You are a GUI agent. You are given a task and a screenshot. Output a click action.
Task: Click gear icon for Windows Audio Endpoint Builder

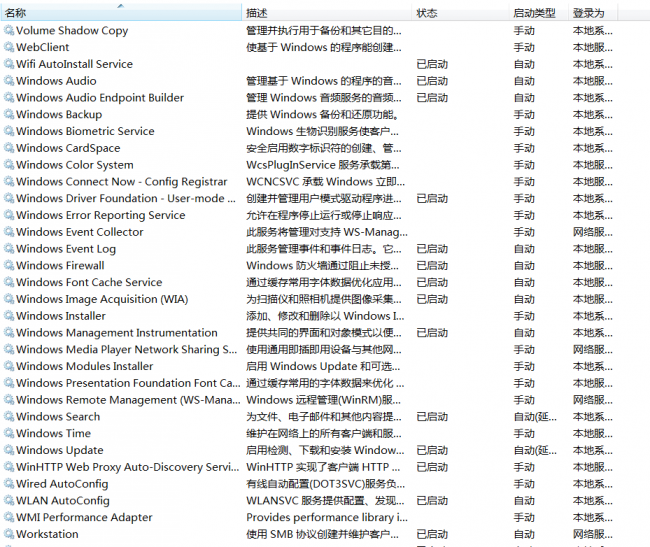(x=9, y=97)
